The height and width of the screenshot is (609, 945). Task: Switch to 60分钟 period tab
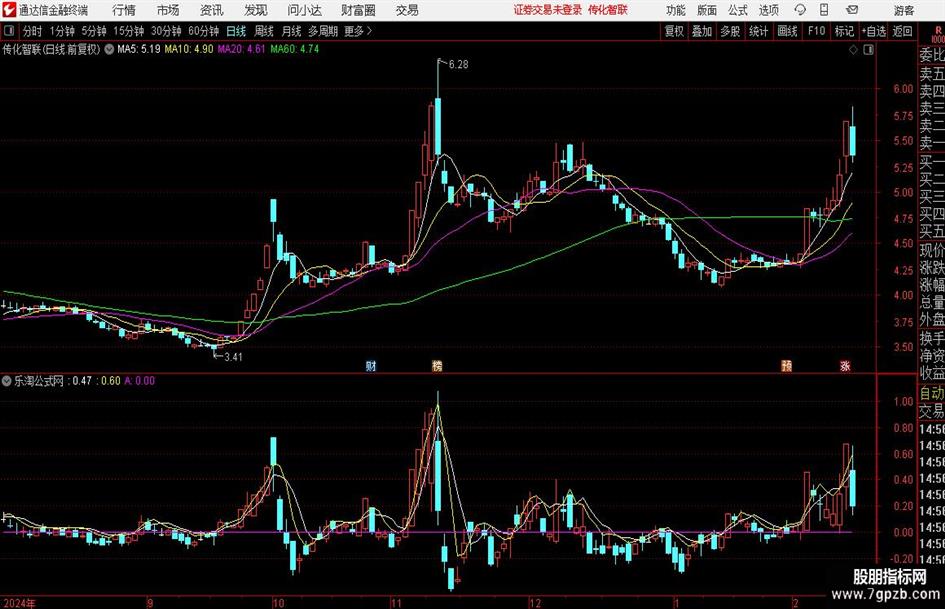click(x=204, y=31)
